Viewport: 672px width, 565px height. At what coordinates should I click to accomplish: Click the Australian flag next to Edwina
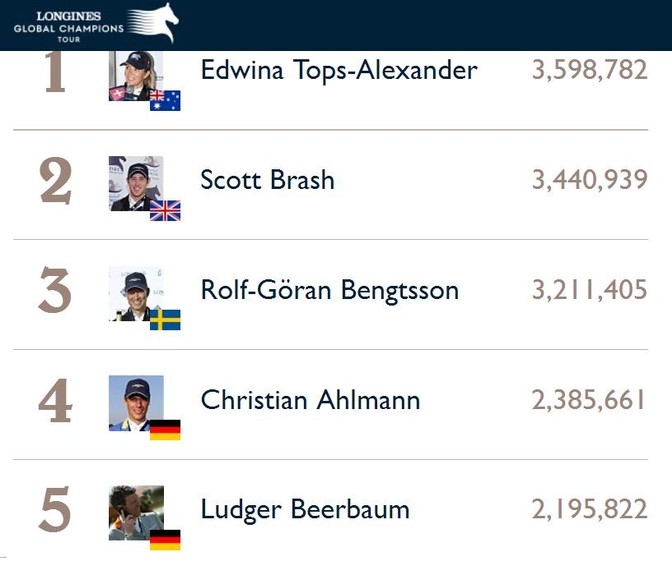tap(165, 101)
